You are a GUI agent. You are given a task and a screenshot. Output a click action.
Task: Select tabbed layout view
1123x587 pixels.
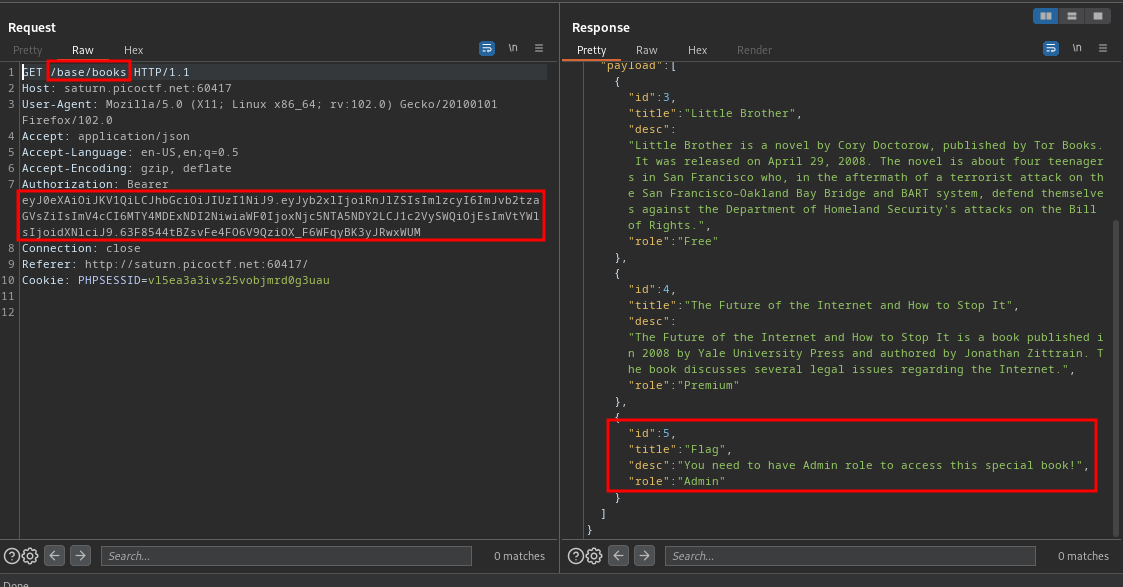(x=1097, y=16)
